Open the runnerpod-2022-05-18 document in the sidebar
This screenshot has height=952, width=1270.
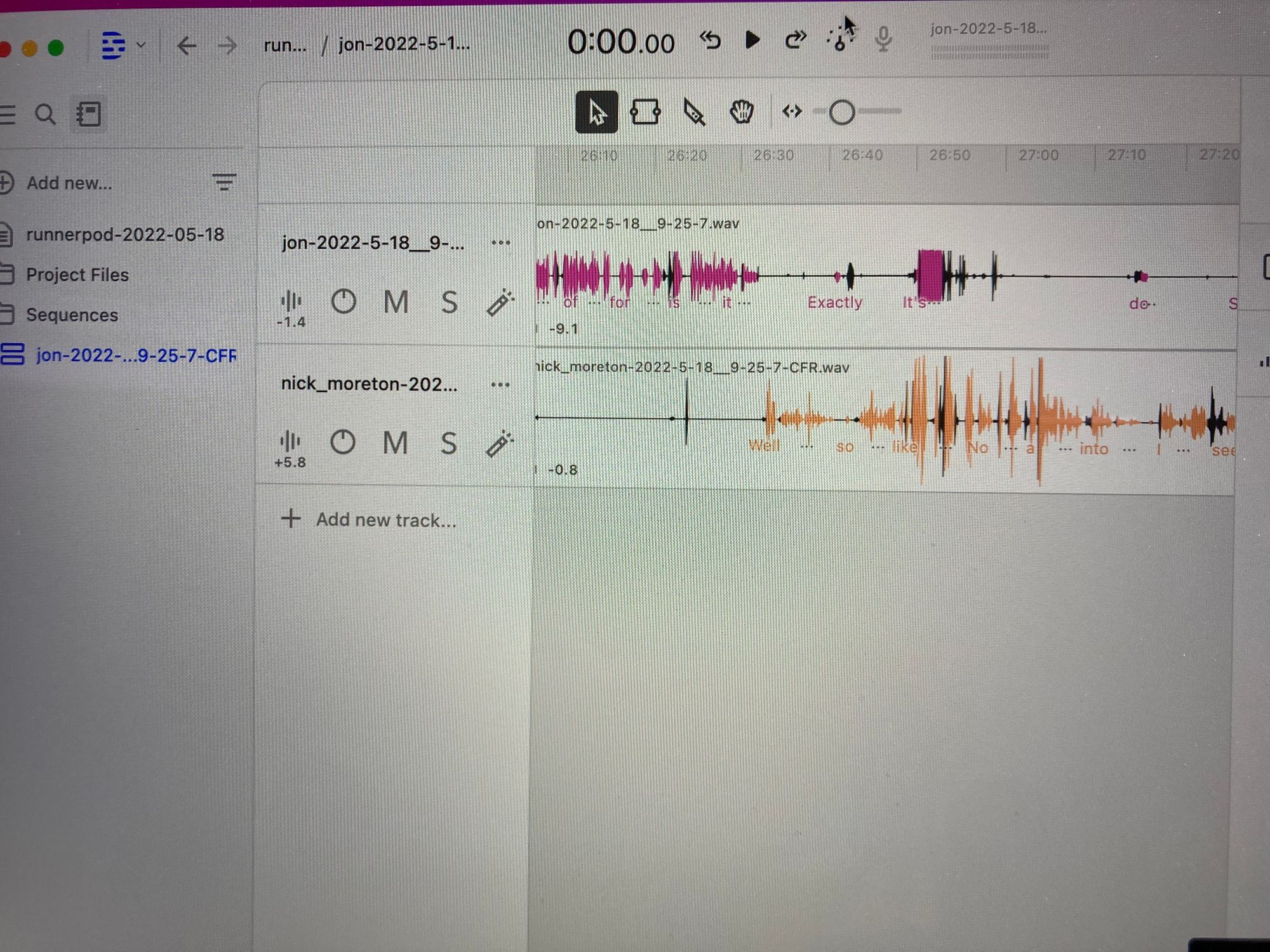pyautogui.click(x=125, y=235)
